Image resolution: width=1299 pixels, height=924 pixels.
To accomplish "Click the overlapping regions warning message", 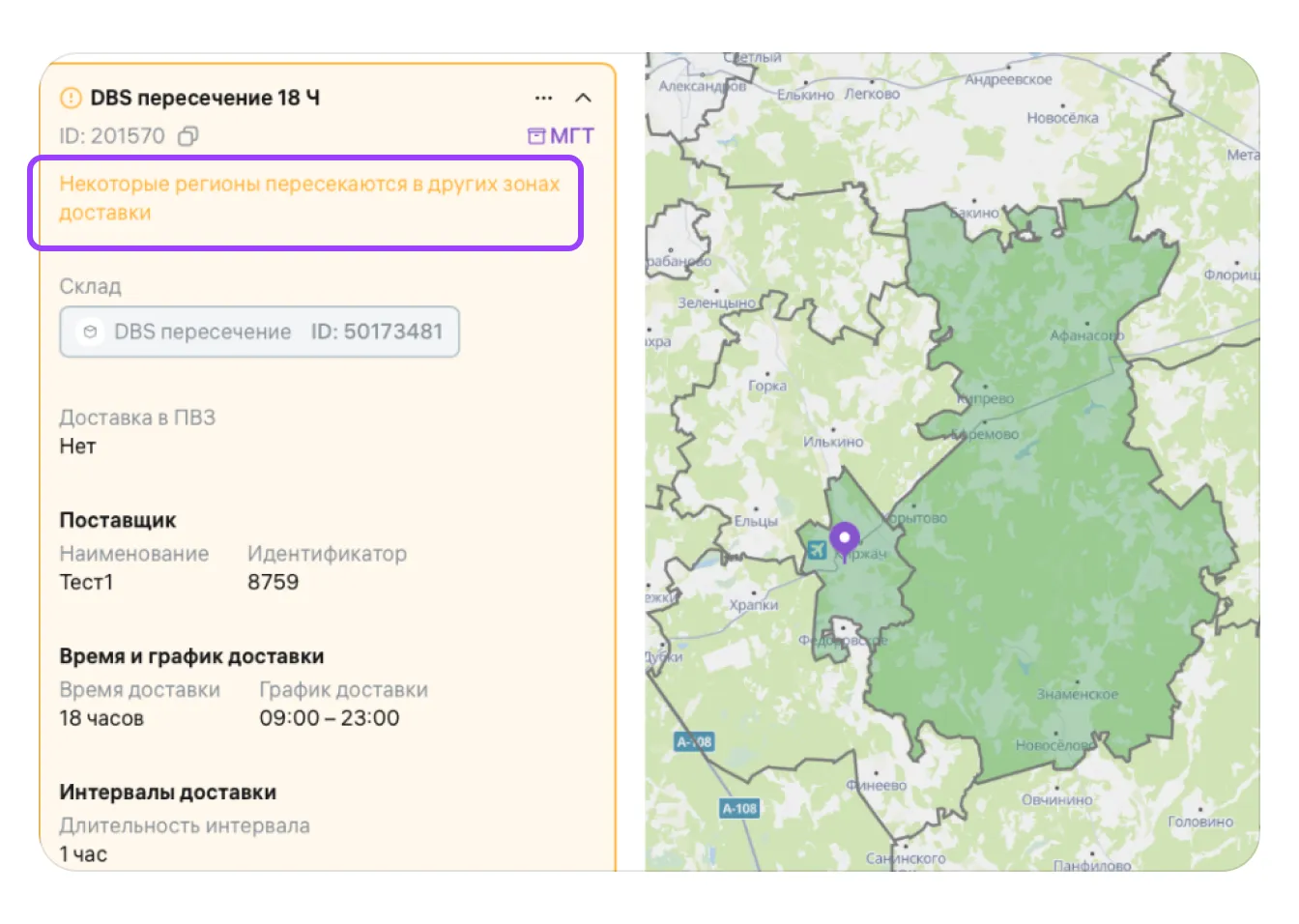I will [x=308, y=198].
